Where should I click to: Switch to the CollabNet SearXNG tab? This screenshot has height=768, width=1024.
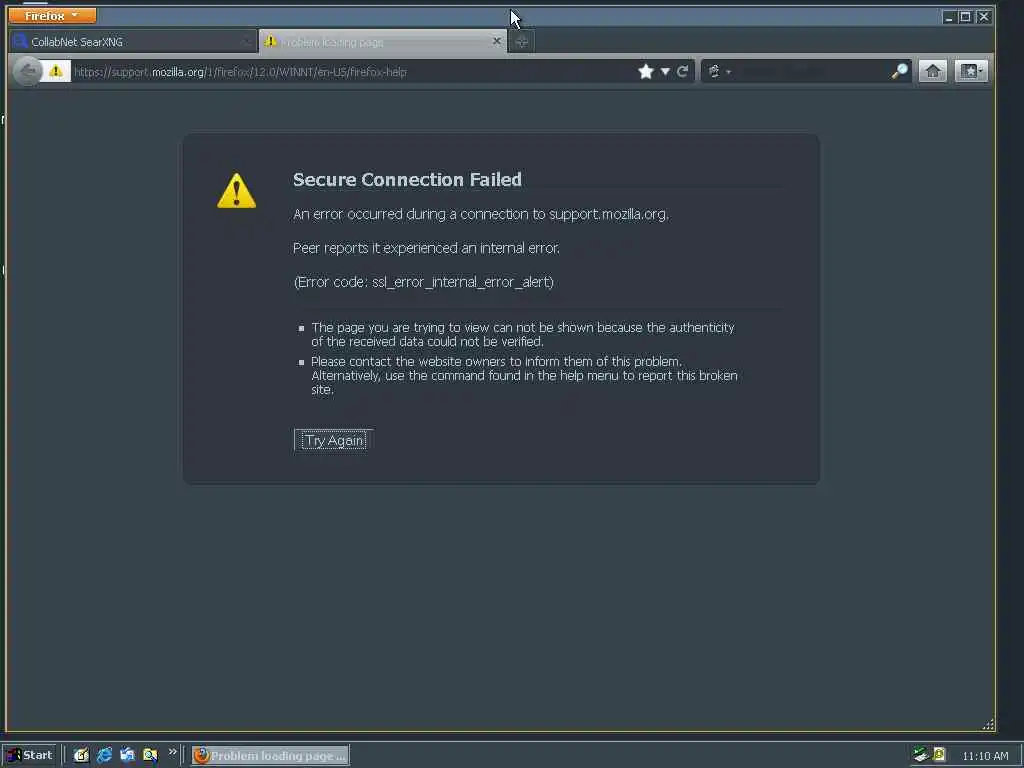point(133,42)
